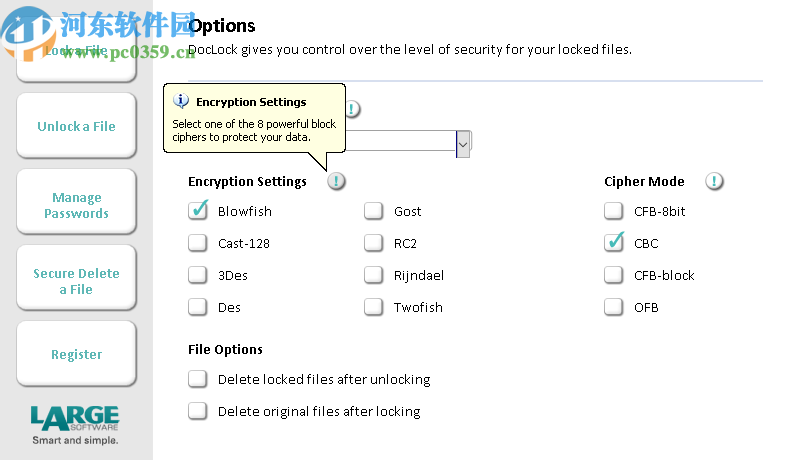796x460 pixels.
Task: Enable the Twofish cipher checkbox
Action: [x=374, y=307]
